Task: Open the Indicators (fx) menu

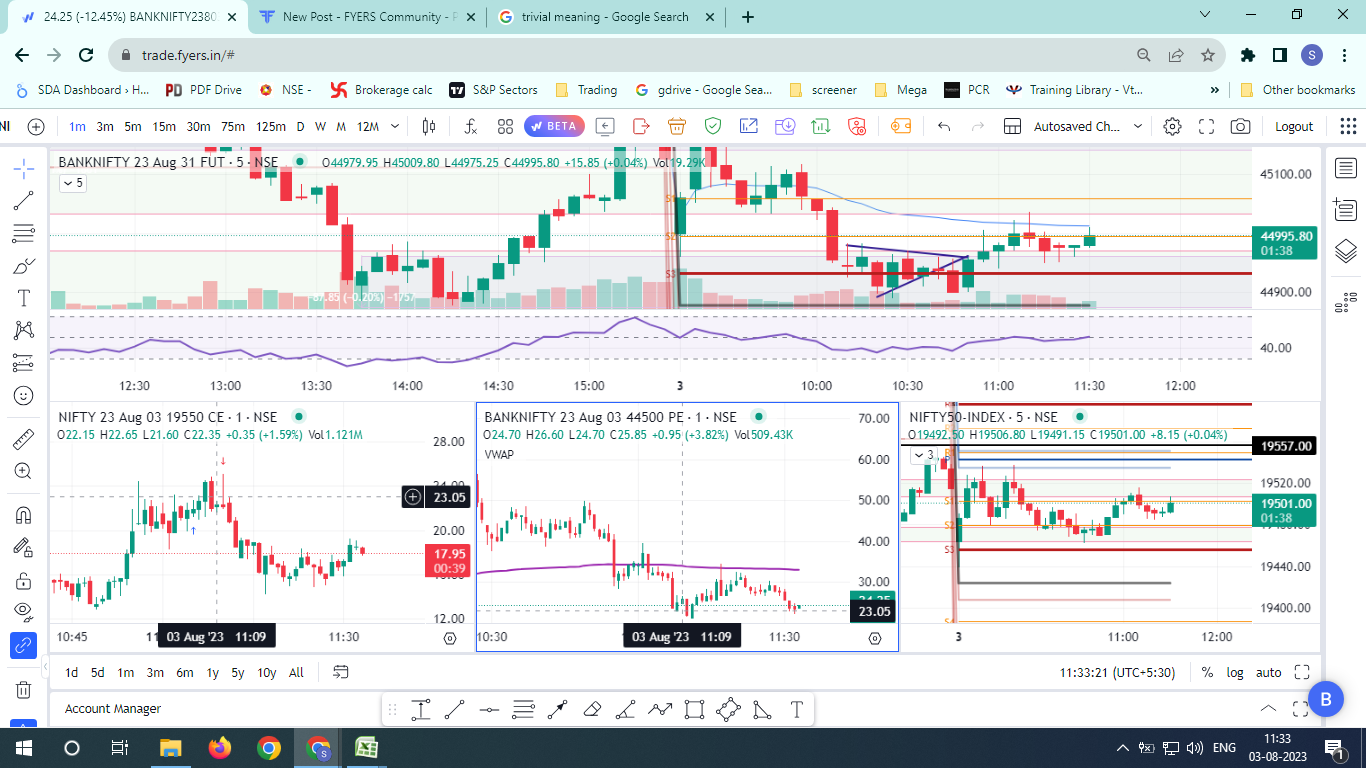Action: 470,127
